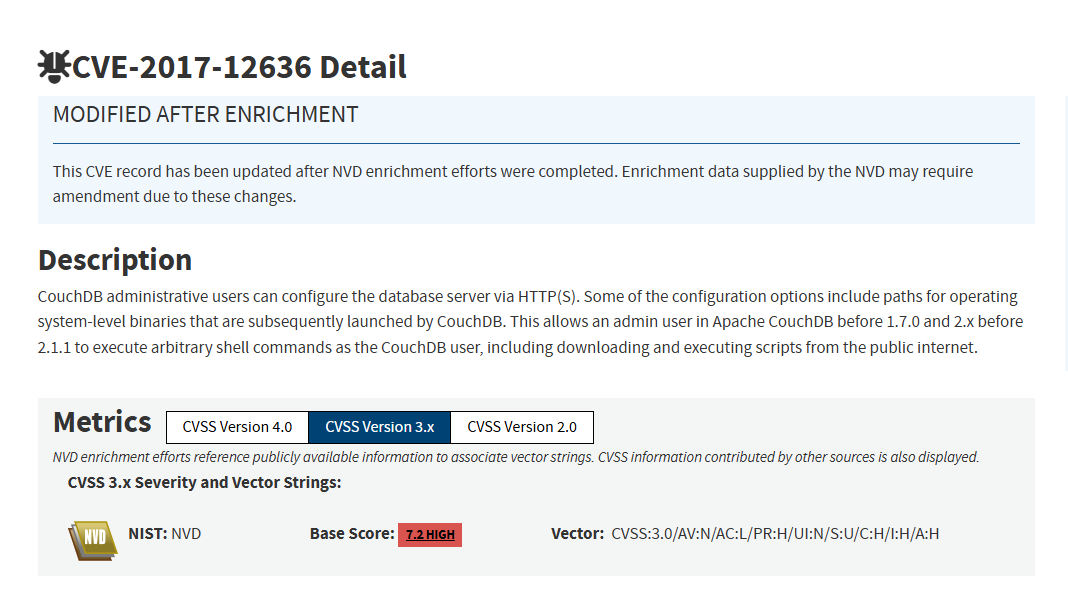
Task: Click the italic NVD enrichment efforts note
Action: [x=516, y=457]
